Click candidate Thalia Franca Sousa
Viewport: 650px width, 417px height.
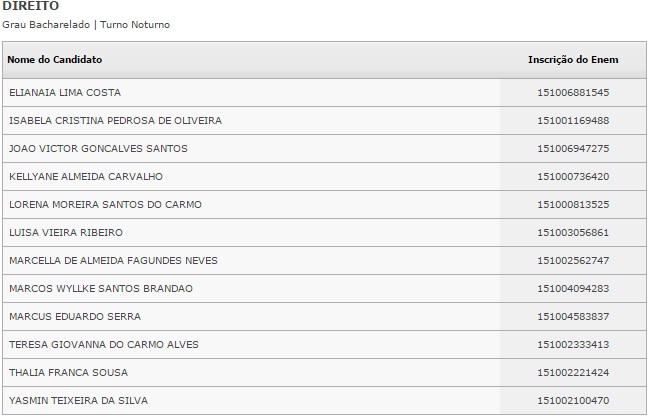click(70, 373)
